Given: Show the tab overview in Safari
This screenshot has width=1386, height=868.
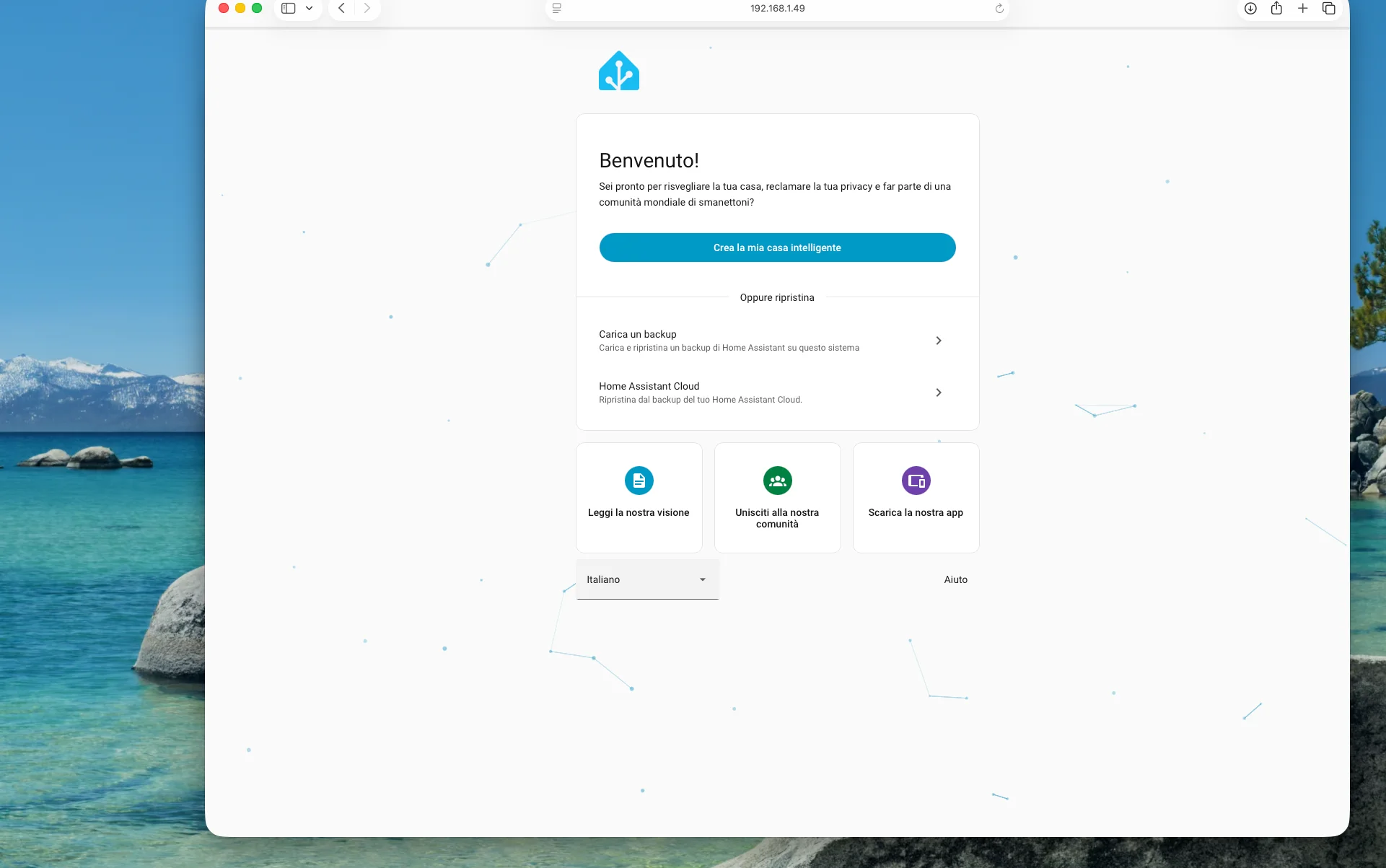Looking at the screenshot, I should (x=1329, y=9).
